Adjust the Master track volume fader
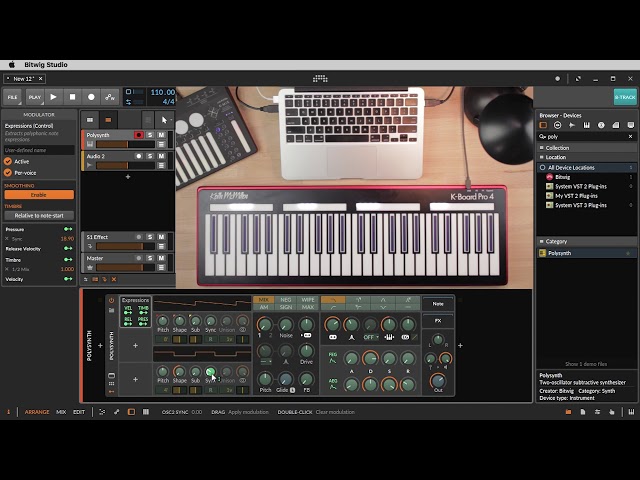The height and width of the screenshot is (480, 640). point(125,268)
